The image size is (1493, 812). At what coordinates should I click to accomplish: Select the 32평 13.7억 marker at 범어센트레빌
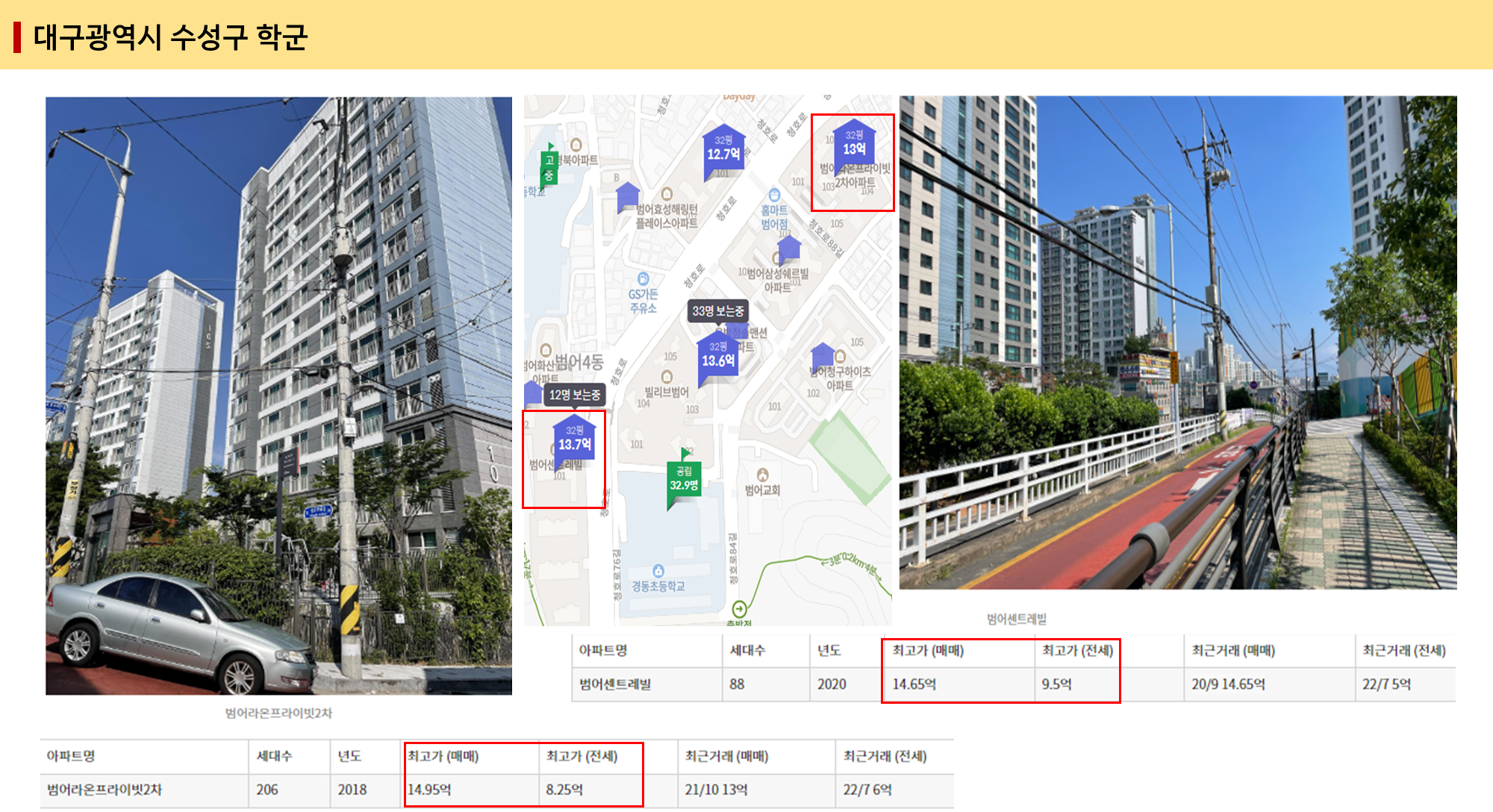tap(574, 442)
